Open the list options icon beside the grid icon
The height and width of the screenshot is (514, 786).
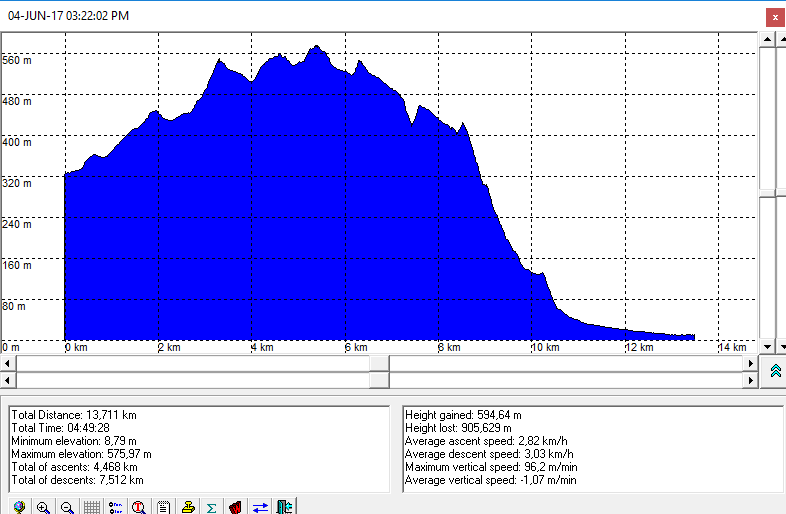pyautogui.click(x=115, y=507)
